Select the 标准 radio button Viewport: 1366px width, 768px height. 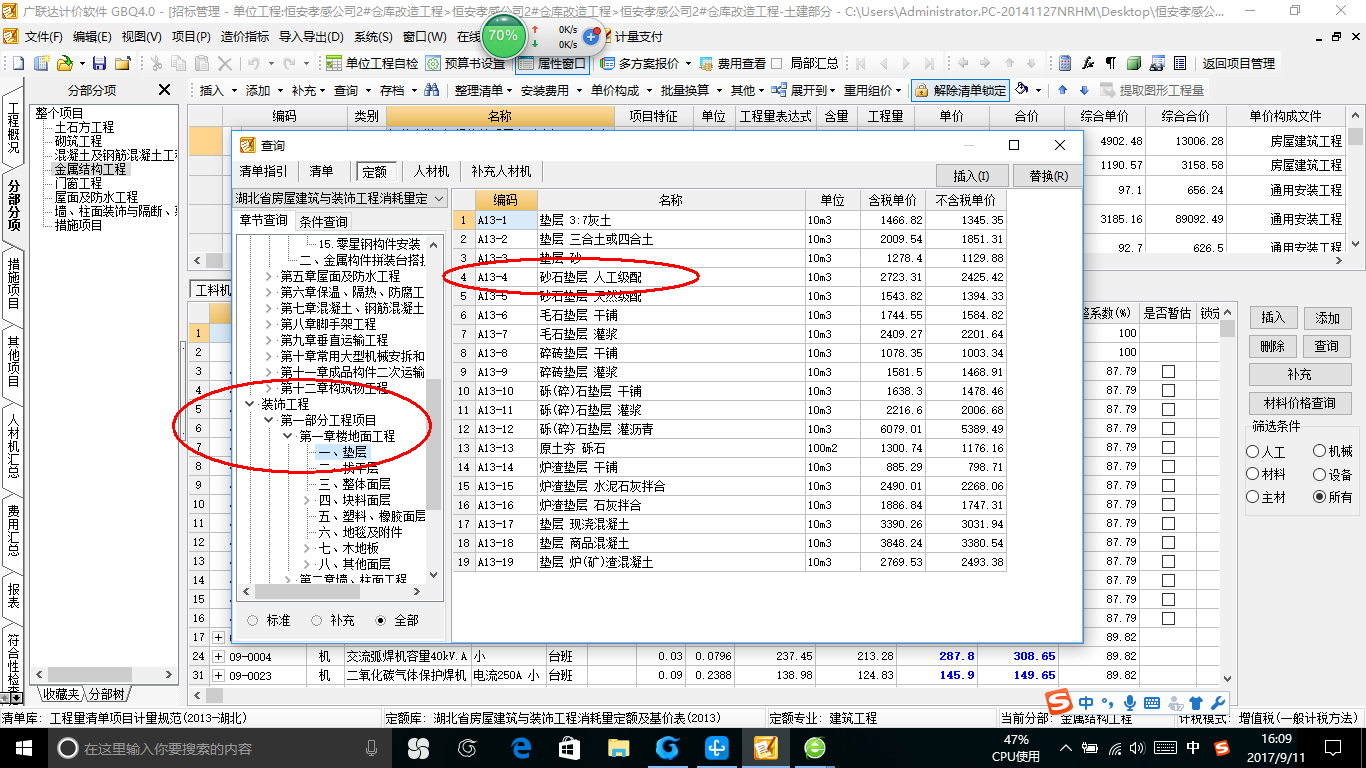252,620
